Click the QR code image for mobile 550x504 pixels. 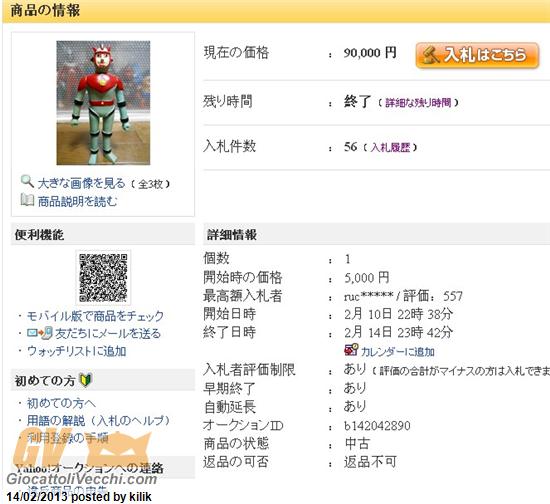click(103, 277)
